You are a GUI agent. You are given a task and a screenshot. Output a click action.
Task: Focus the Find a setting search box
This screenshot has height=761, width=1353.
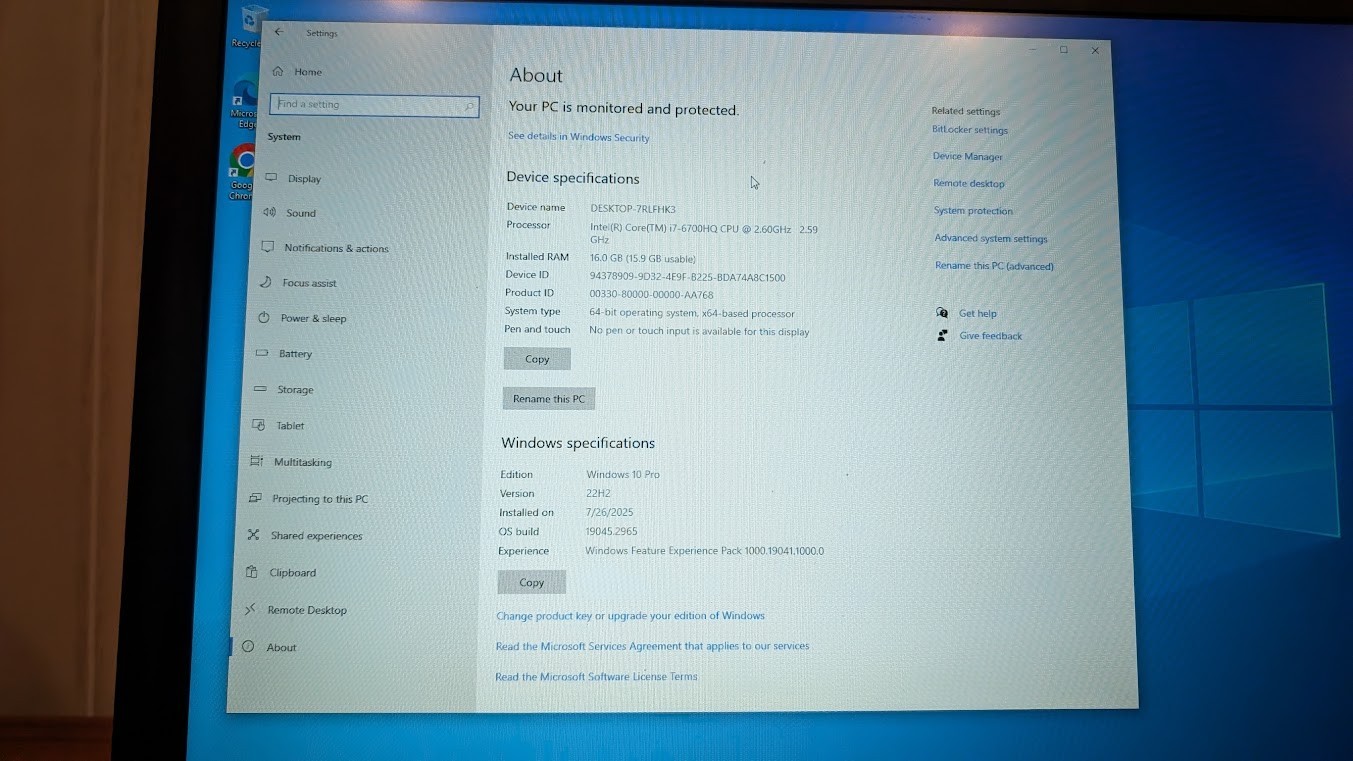[x=374, y=105]
